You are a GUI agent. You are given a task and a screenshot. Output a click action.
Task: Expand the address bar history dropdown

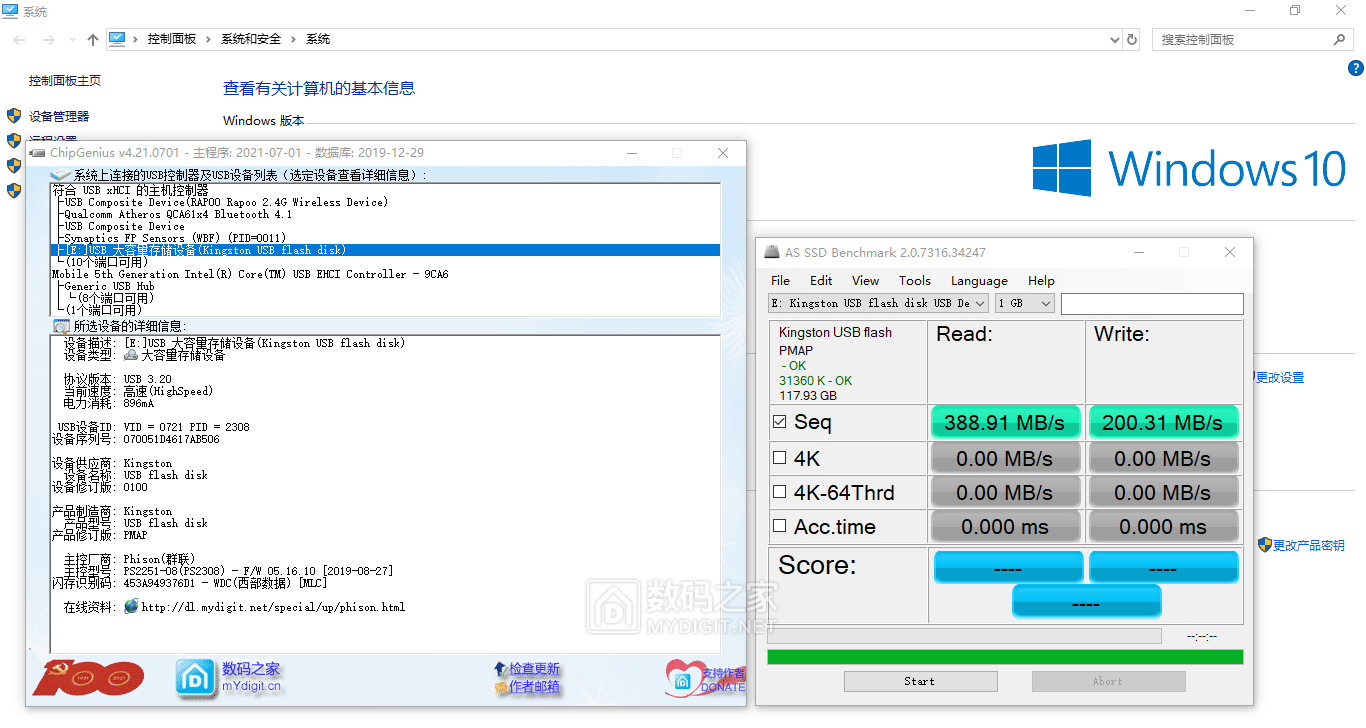(1115, 39)
